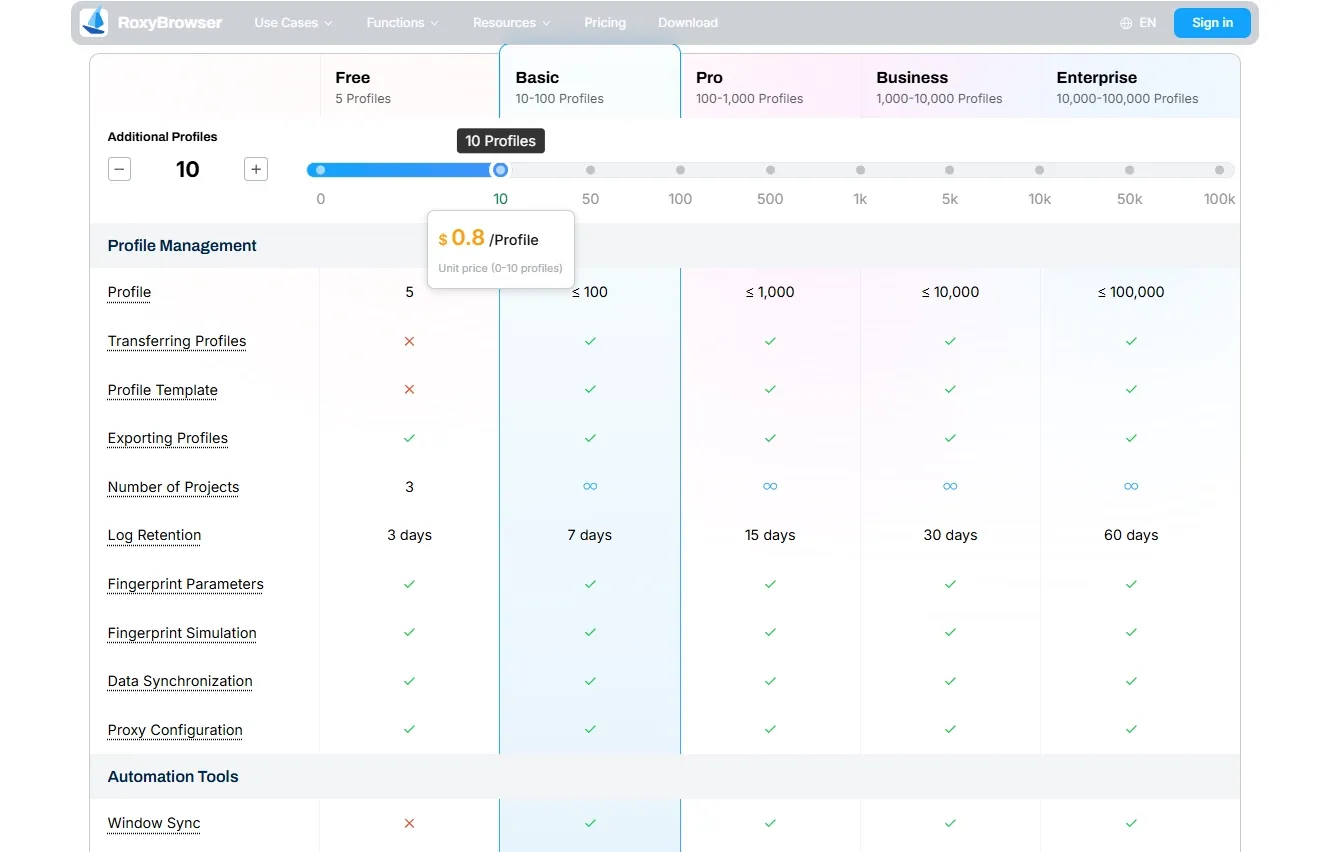Set the slider to 500 profiles
Screen dimensions: 1329x852
pos(770,170)
